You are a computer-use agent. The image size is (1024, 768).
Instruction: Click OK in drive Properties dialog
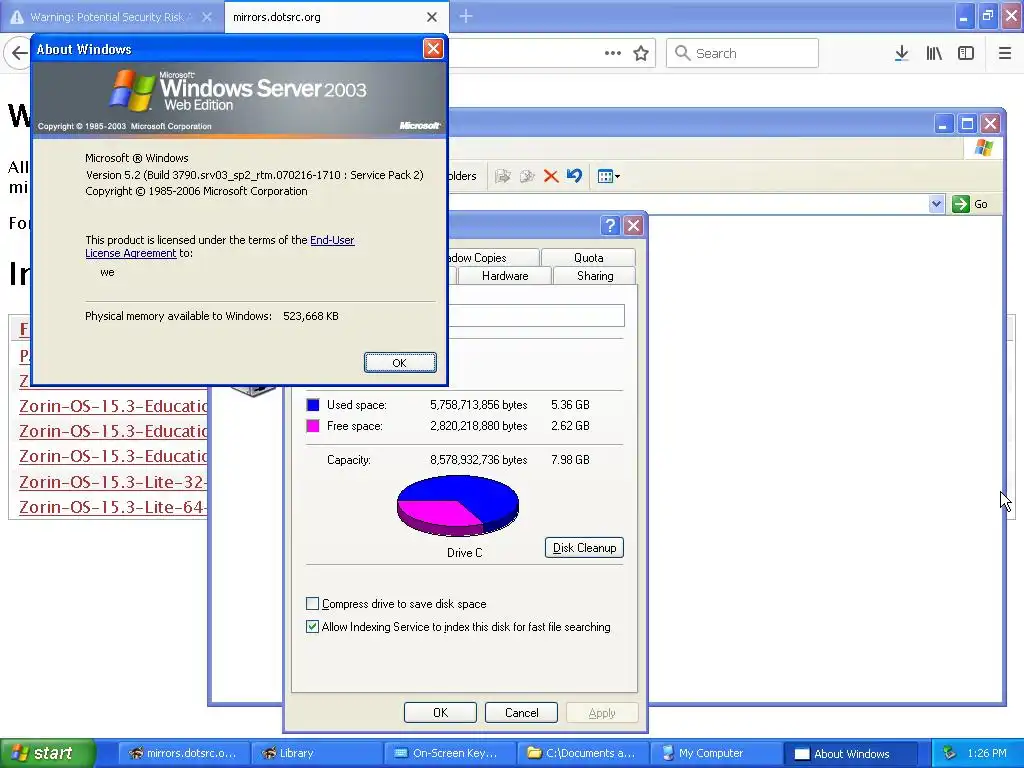[440, 712]
